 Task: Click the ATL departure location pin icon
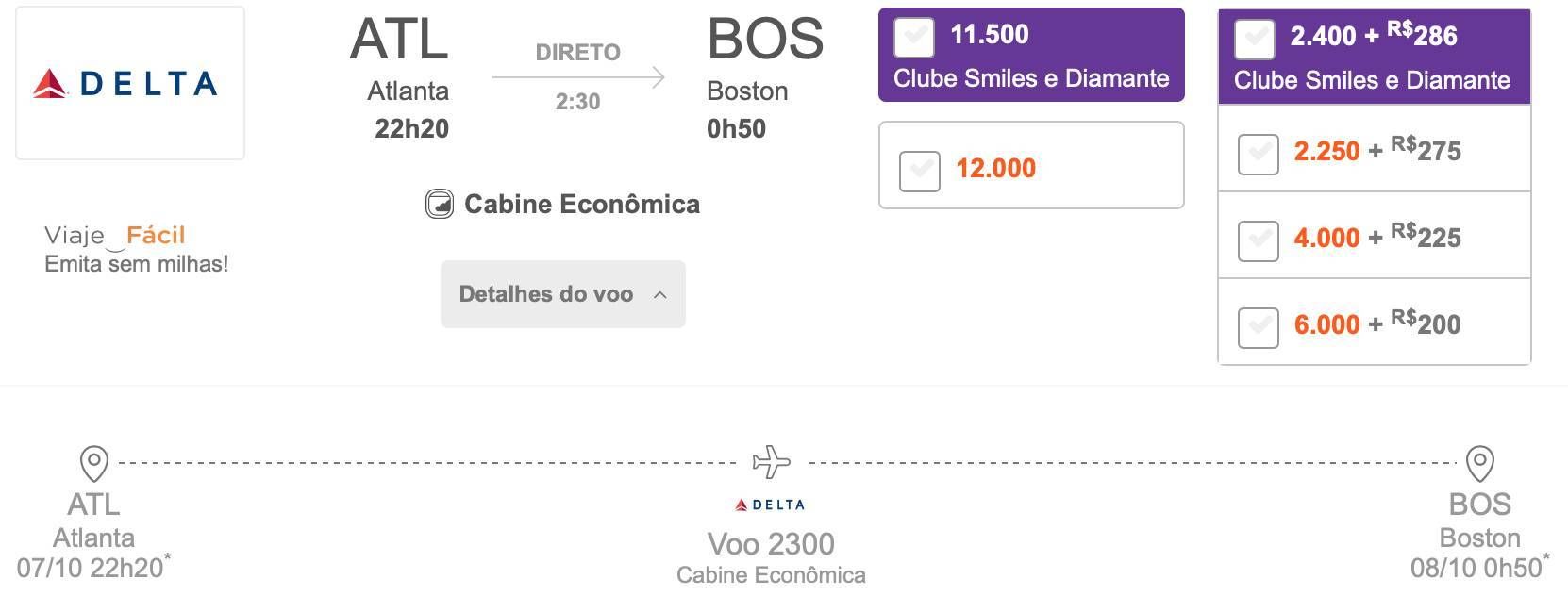[x=94, y=463]
